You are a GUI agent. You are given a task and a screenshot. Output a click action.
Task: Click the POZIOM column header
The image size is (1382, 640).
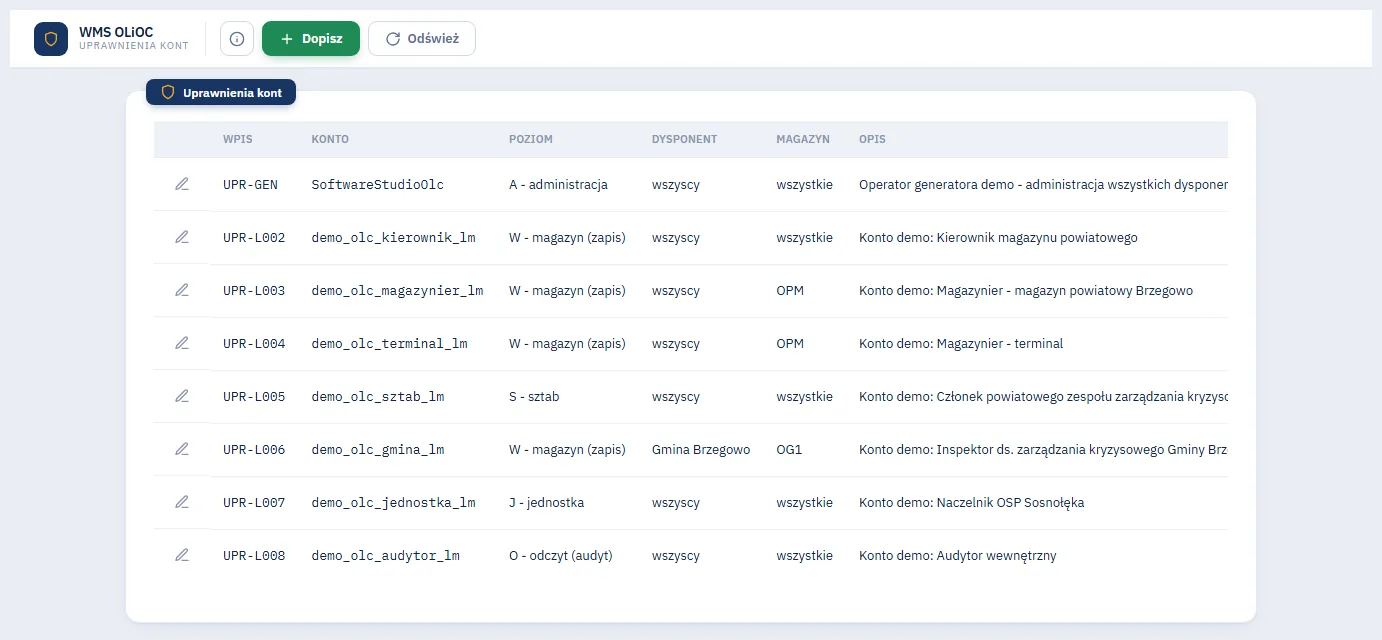coord(531,139)
